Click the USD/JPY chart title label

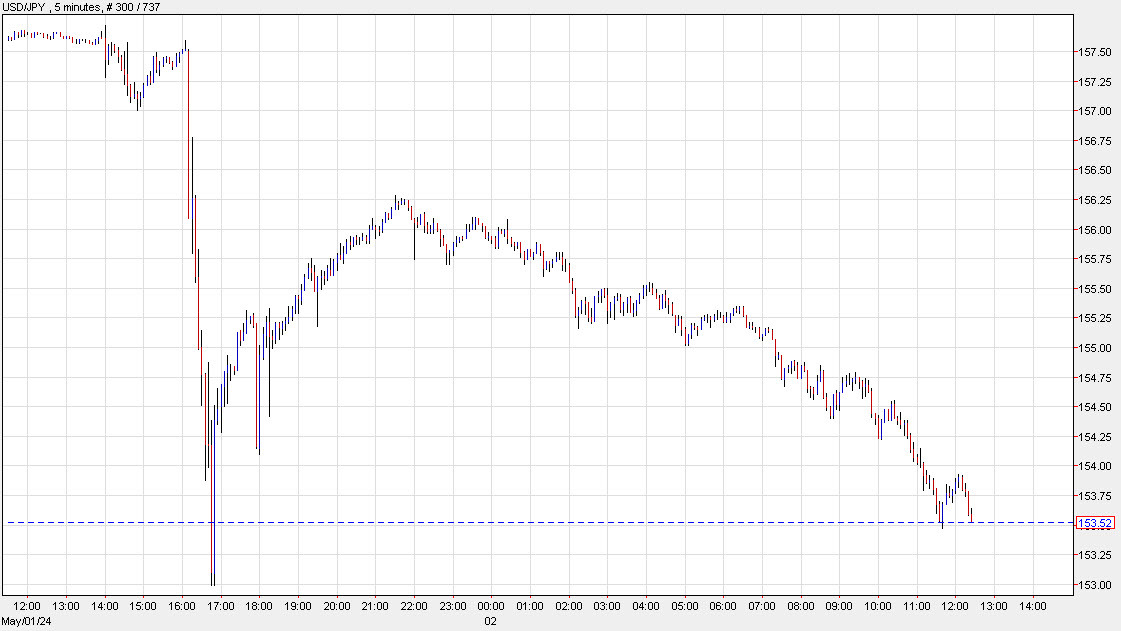pos(25,6)
